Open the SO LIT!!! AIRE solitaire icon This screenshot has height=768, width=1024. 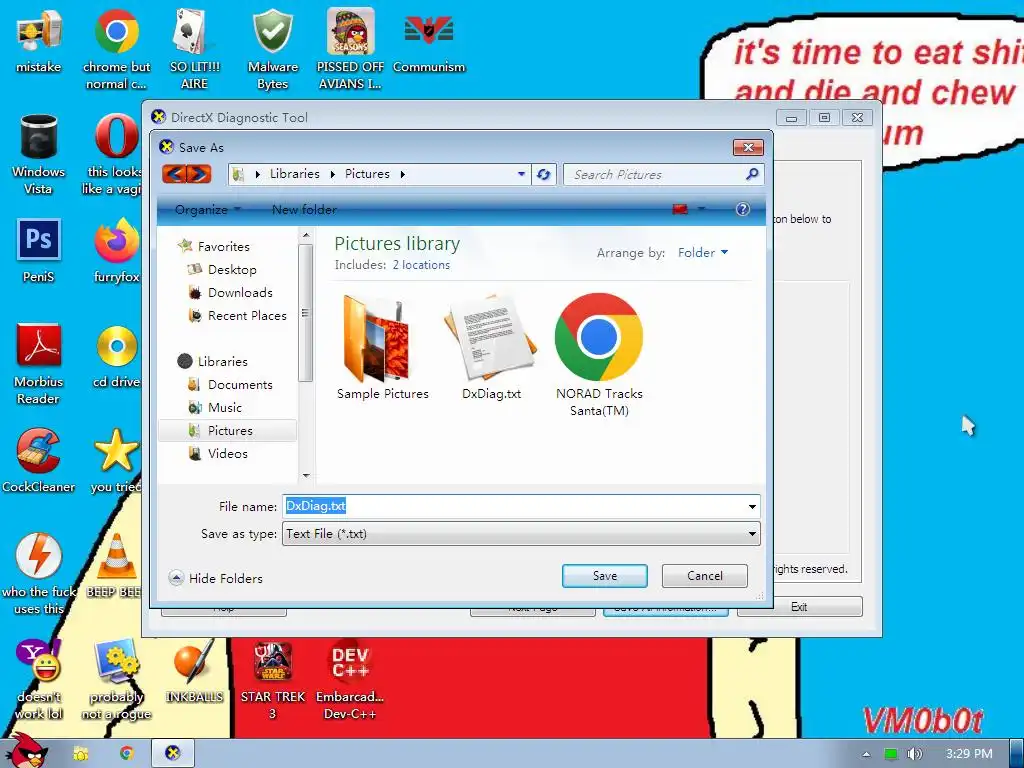195,49
